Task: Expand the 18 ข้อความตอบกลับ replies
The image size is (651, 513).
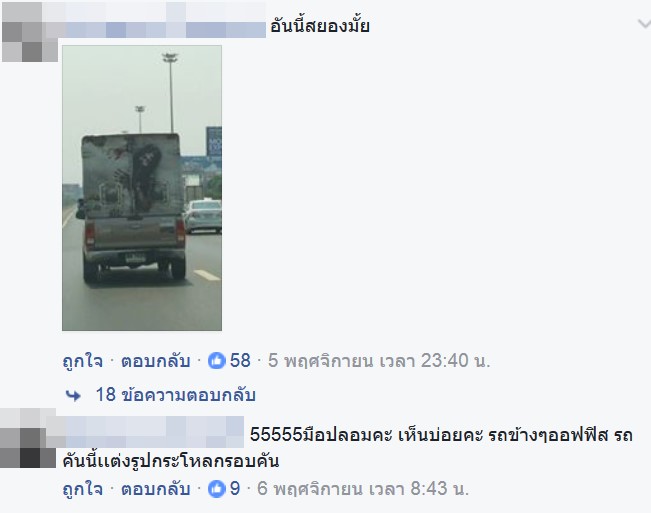Action: (x=176, y=395)
